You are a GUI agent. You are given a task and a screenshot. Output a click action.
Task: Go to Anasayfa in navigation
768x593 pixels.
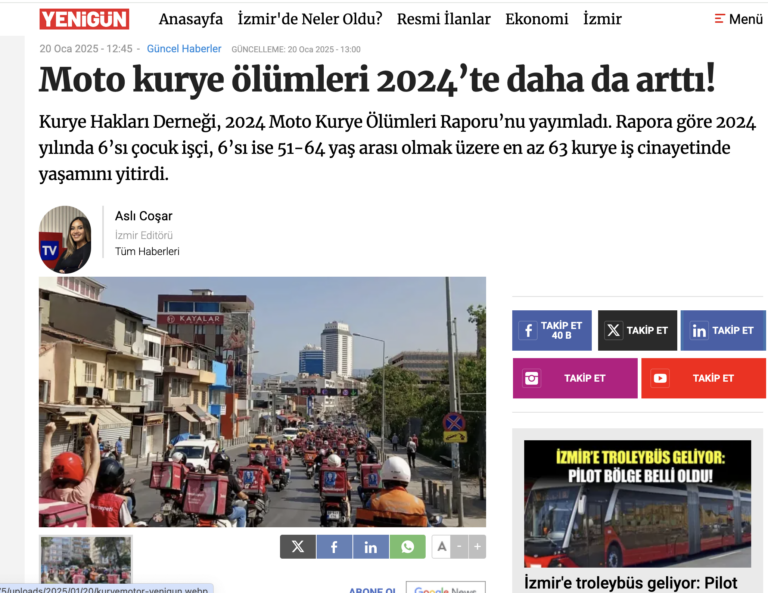point(191,19)
